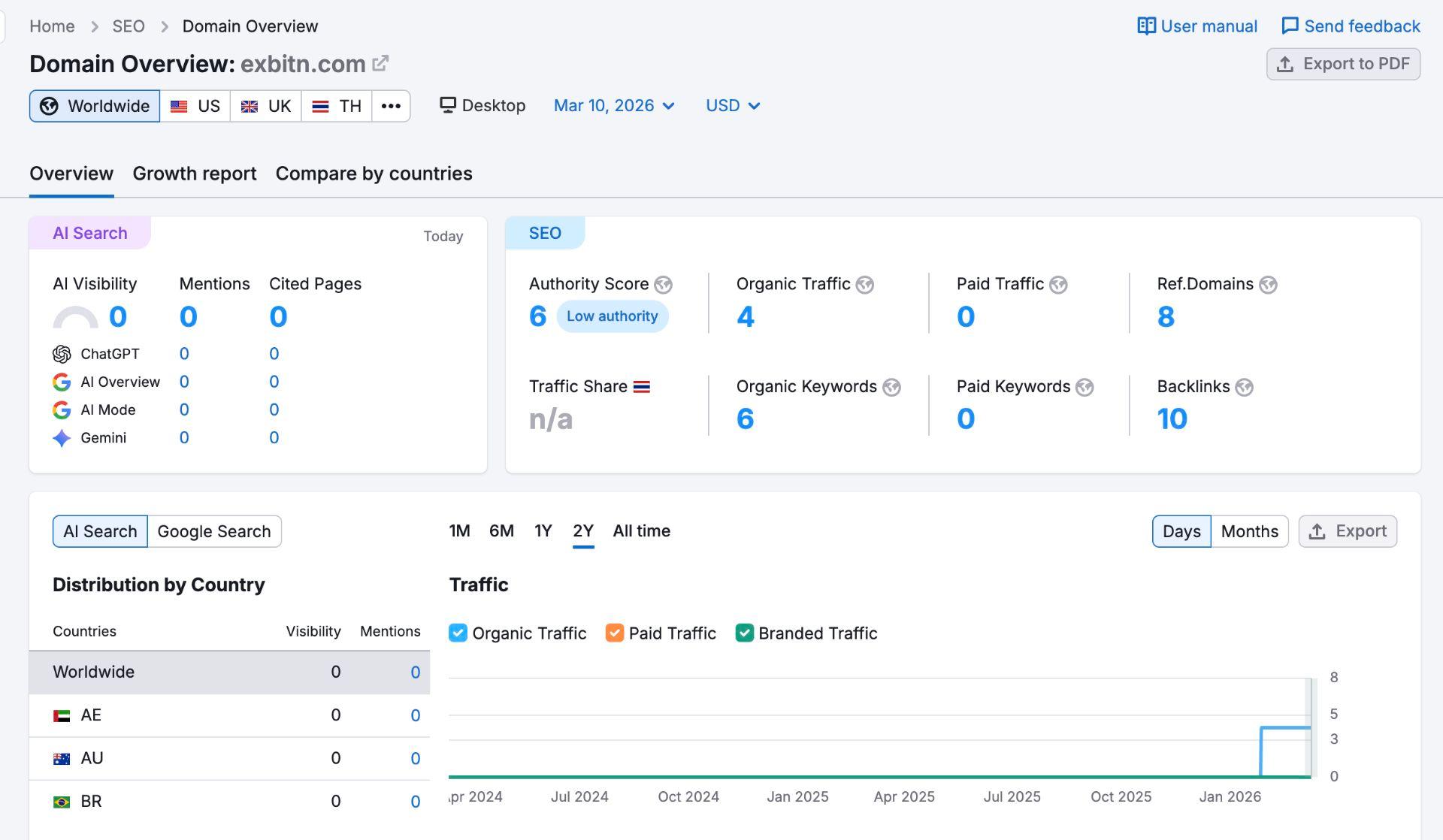Select the Worldwide row in country table

(229, 672)
